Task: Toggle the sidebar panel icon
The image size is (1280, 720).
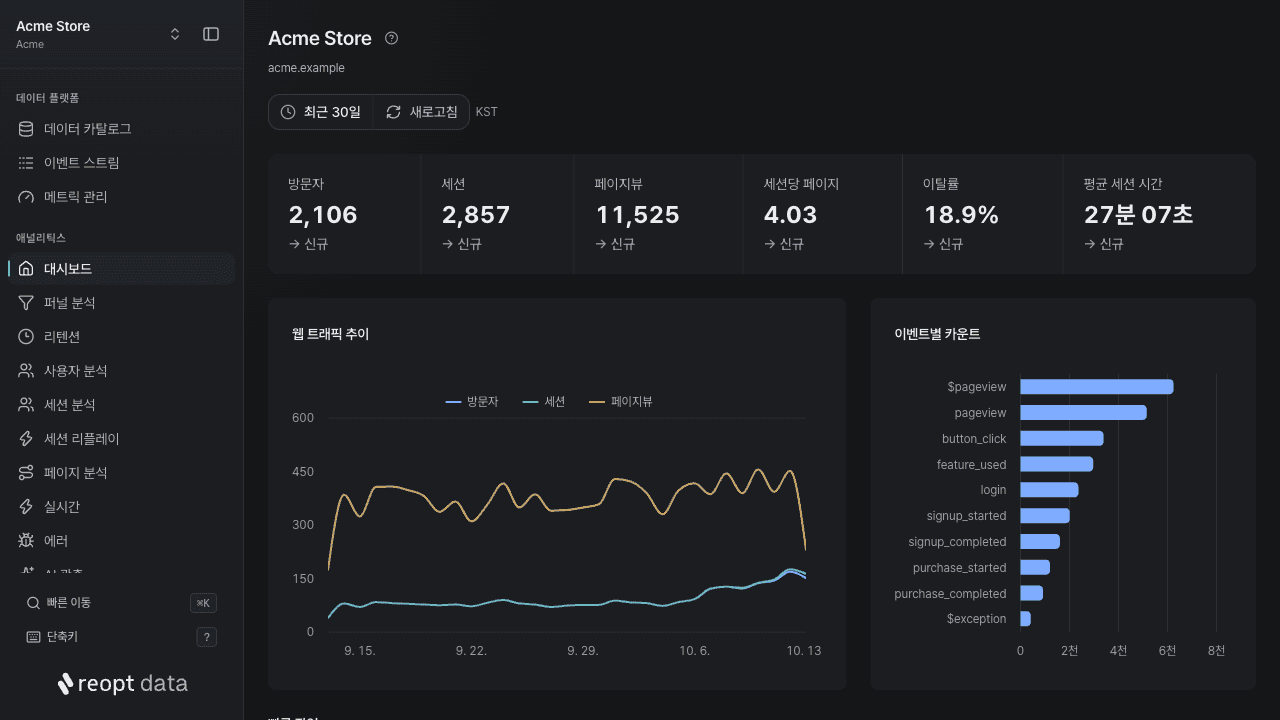Action: [x=211, y=34]
